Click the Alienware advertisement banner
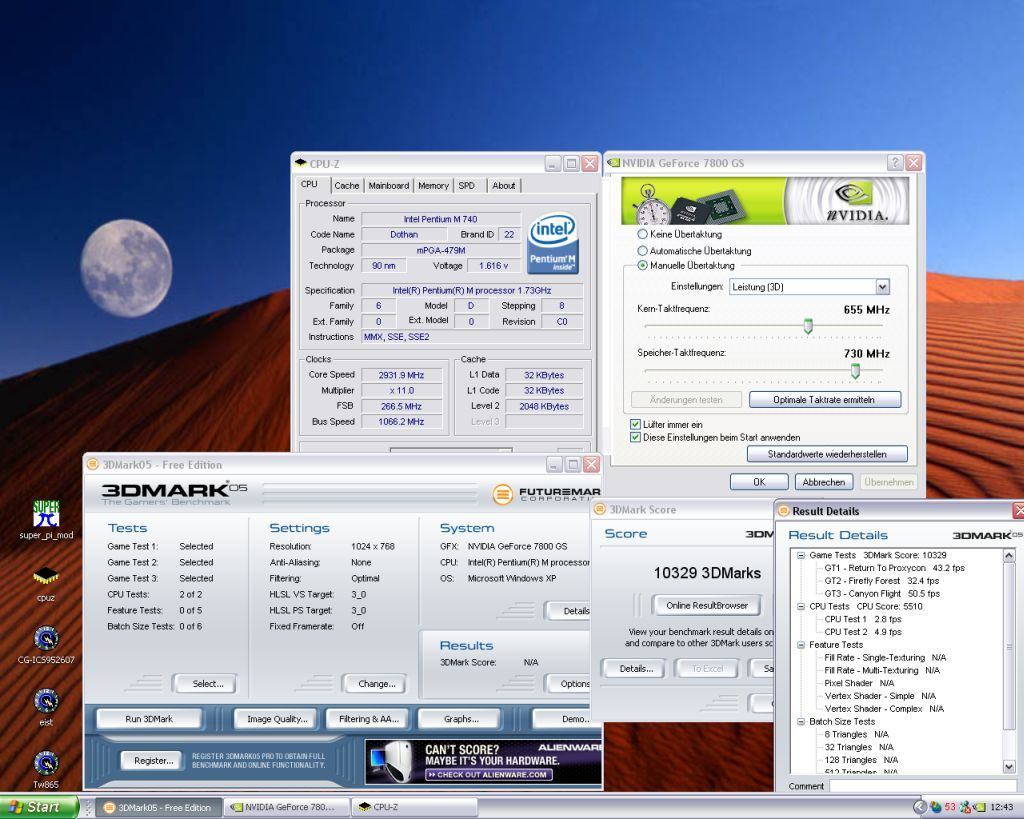 pos(483,762)
